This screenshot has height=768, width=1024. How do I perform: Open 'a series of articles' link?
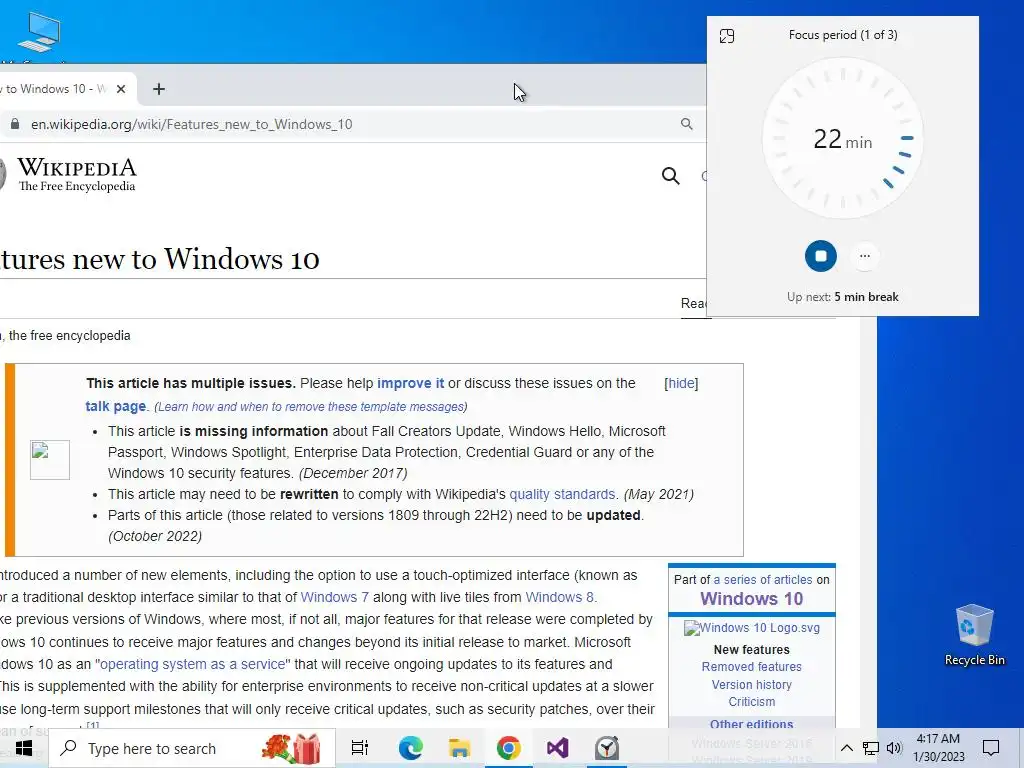click(x=763, y=579)
